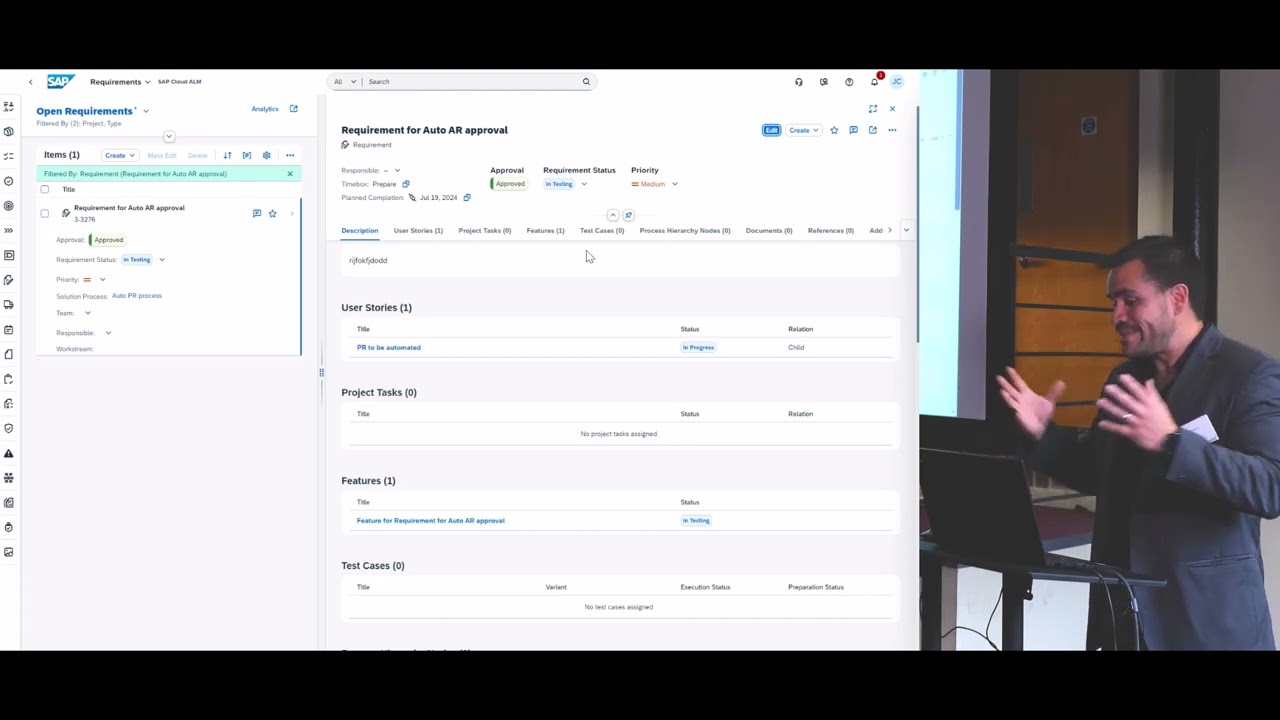Open comments icon in detail header
Viewport: 1280px width, 720px height.
853,130
